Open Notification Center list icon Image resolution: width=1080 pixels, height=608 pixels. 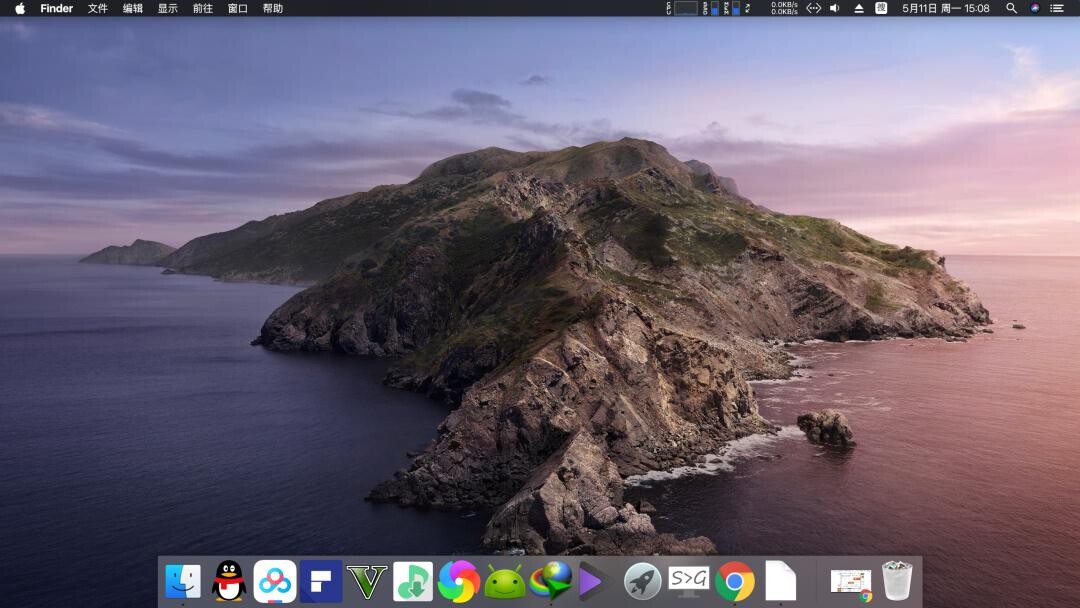point(1057,8)
